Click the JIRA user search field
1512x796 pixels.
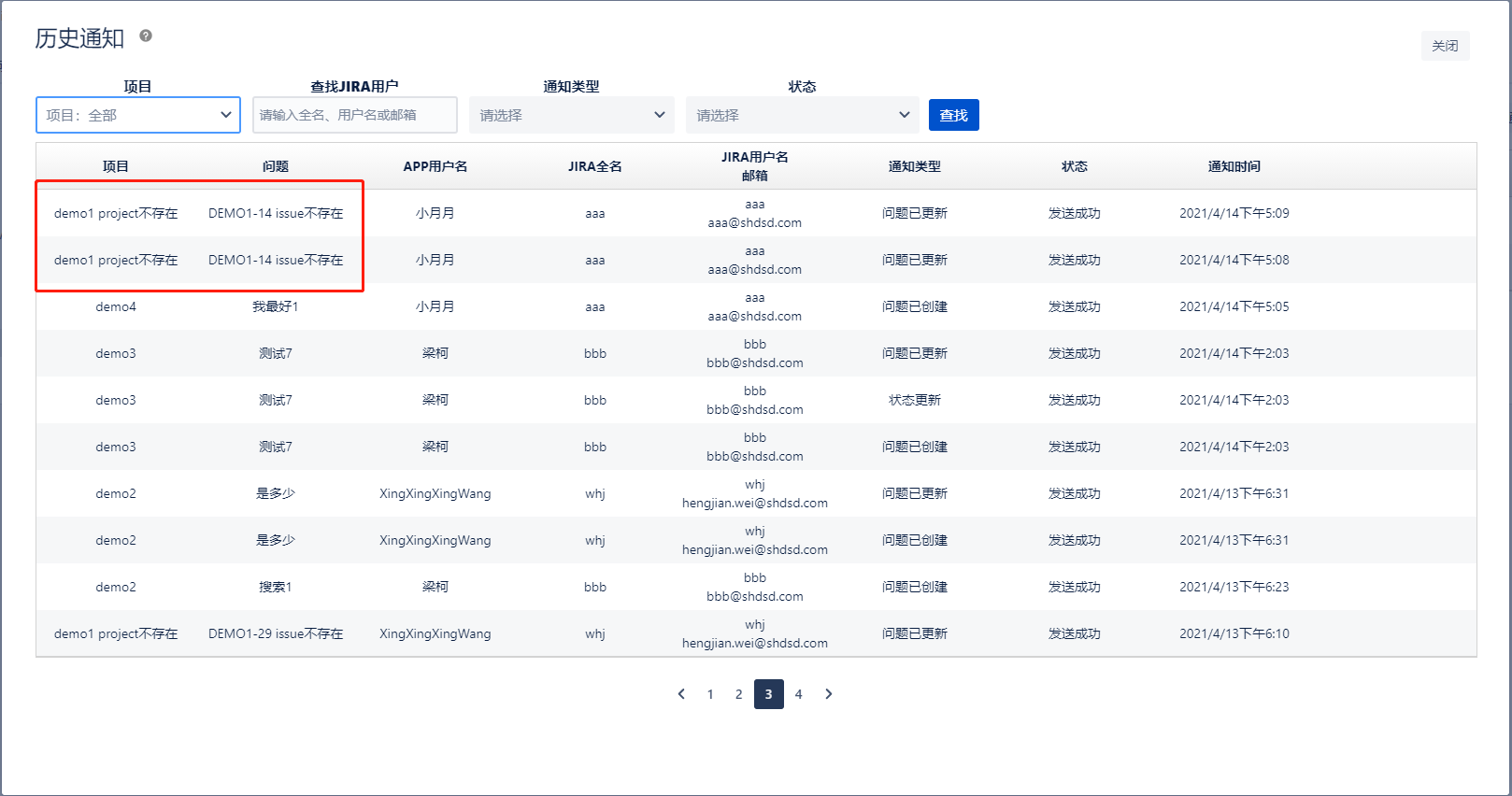click(x=354, y=115)
